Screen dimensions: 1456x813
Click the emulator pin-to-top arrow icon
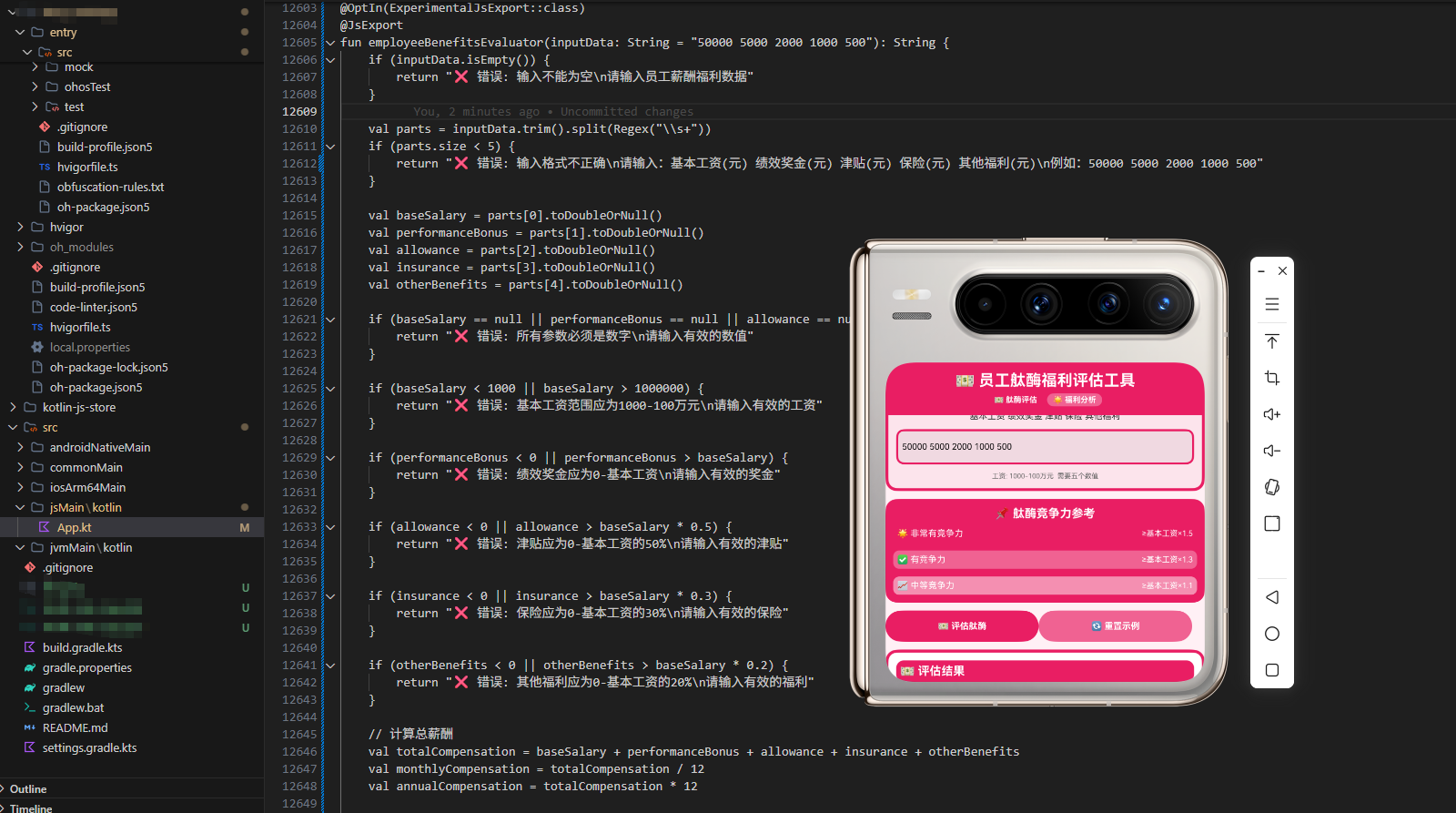tap(1272, 341)
